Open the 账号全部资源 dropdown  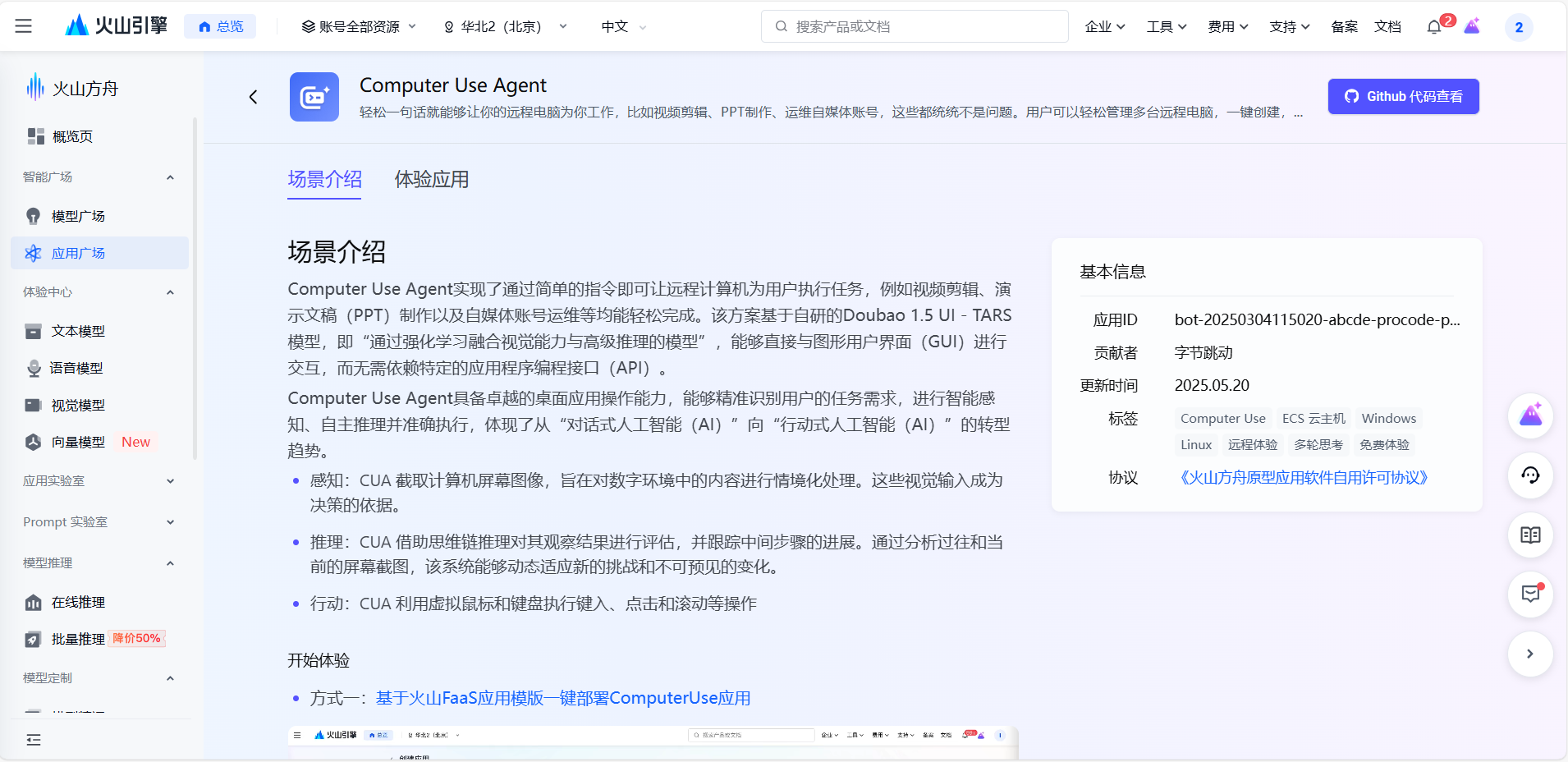[x=359, y=26]
